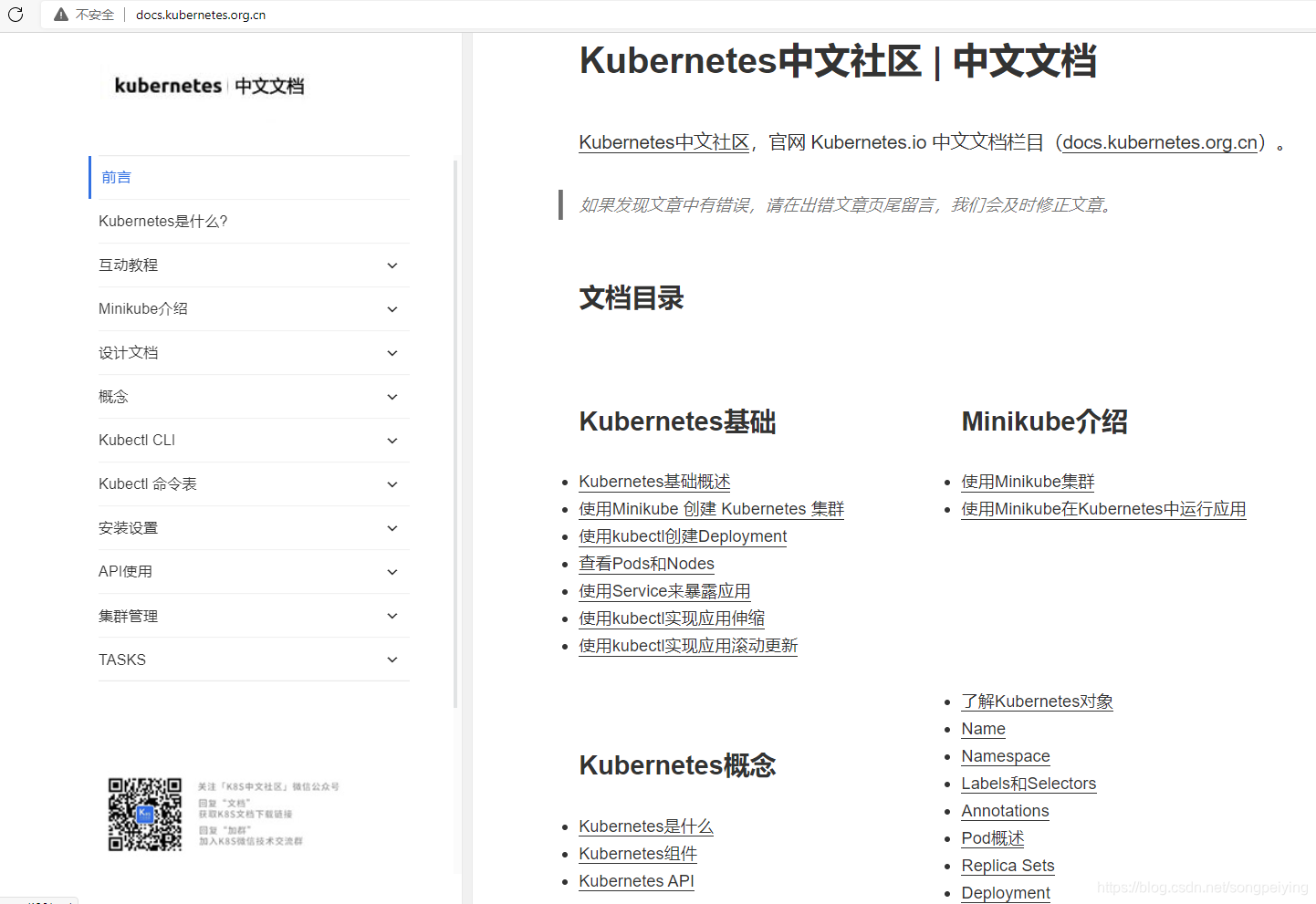Open the 使用Service来暴露应用 link

click(664, 591)
